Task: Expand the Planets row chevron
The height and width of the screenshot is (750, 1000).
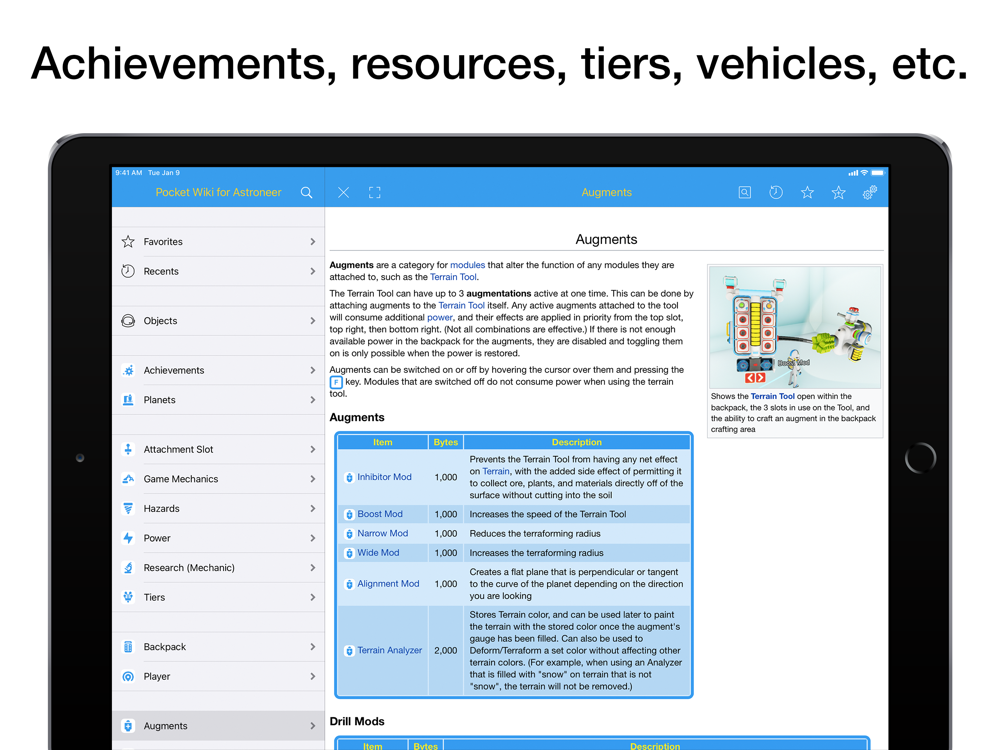Action: [x=312, y=400]
